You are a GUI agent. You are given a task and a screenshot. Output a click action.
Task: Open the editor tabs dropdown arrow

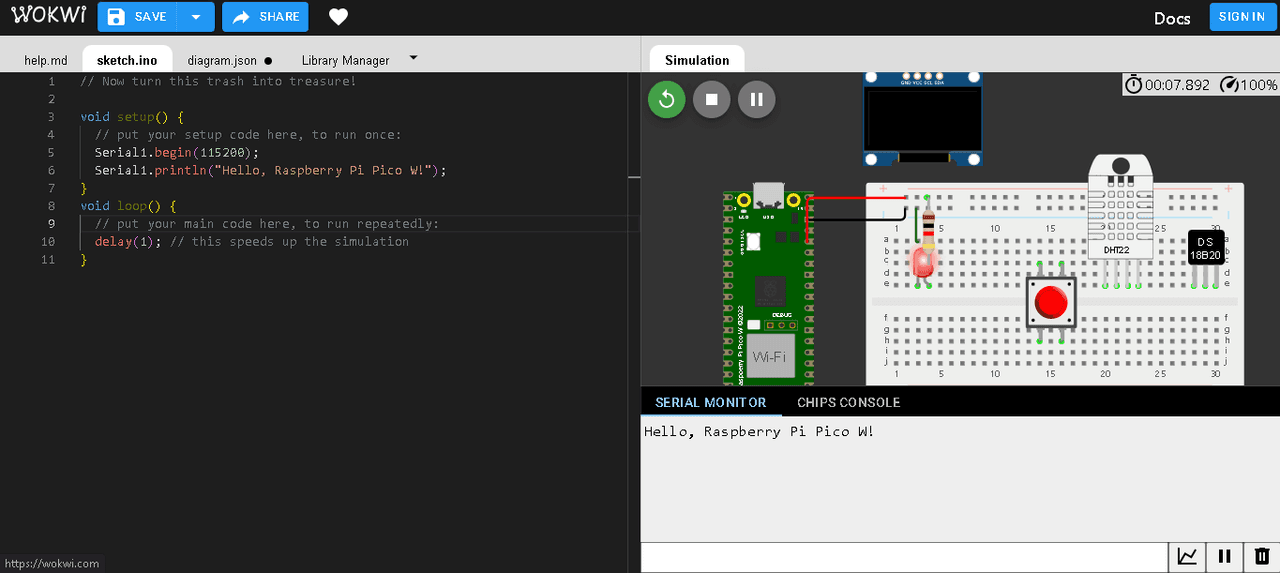click(414, 58)
